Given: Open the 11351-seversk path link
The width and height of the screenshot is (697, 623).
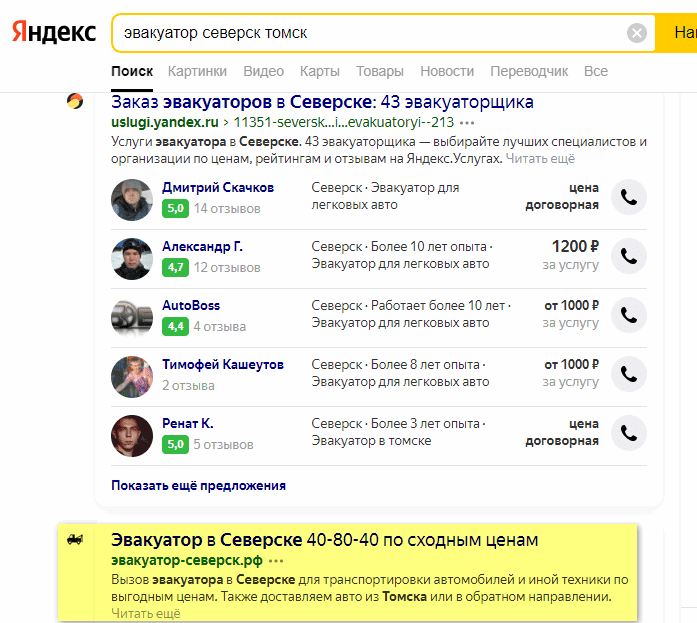Looking at the screenshot, I should point(344,122).
